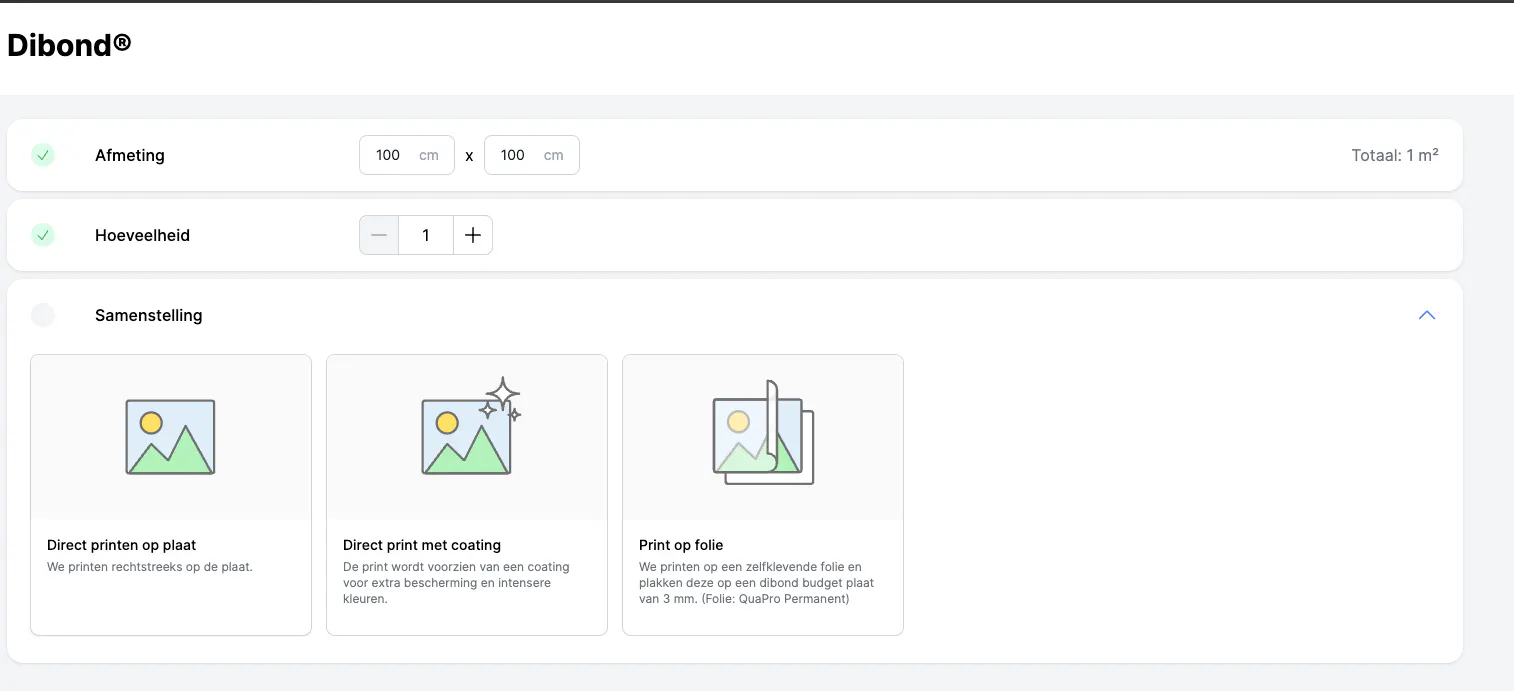Click the Samenstelling section heading
Image resolution: width=1514 pixels, height=691 pixels.
coord(148,315)
